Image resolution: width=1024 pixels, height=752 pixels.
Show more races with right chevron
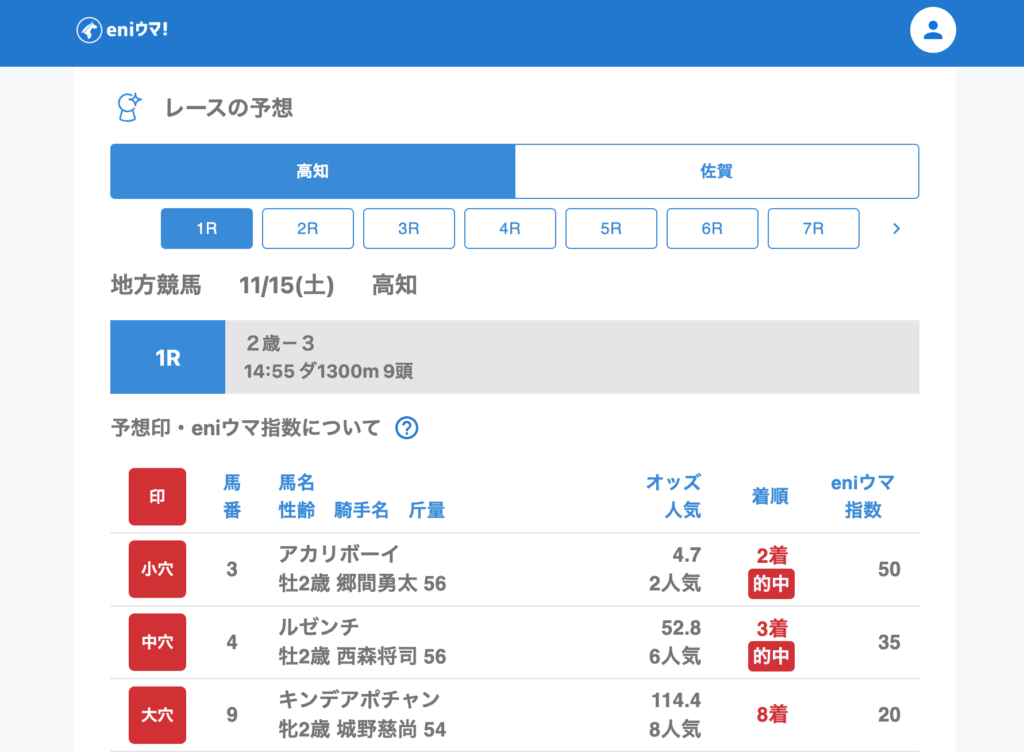tap(896, 229)
